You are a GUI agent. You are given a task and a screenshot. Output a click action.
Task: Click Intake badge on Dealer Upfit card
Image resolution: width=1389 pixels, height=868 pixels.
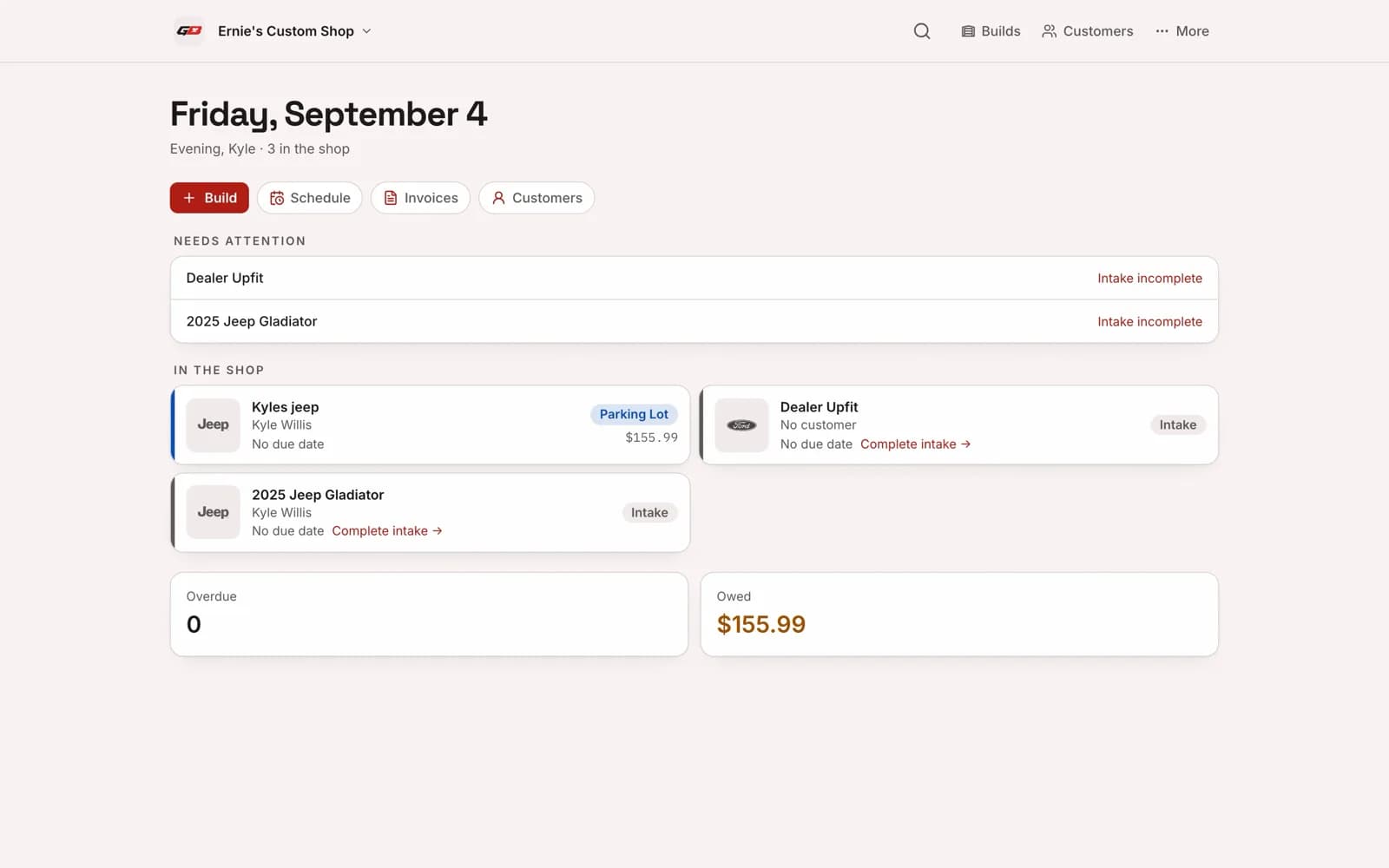pos(1178,425)
